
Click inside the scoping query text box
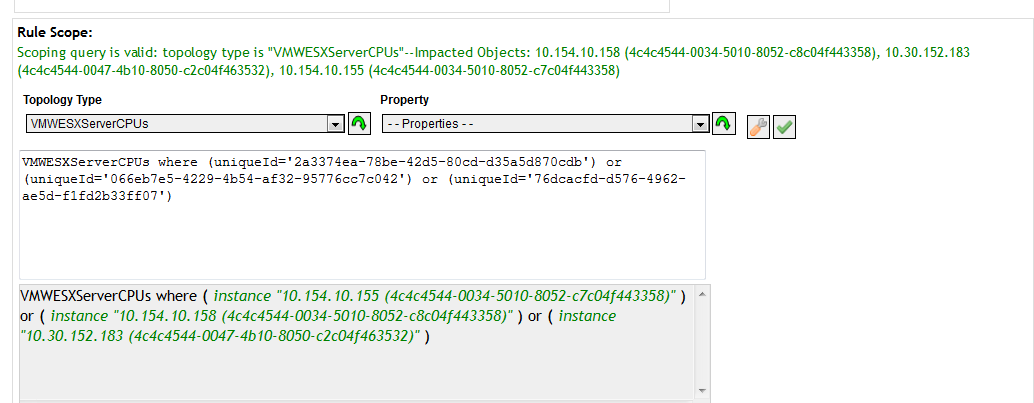[x=362, y=214]
